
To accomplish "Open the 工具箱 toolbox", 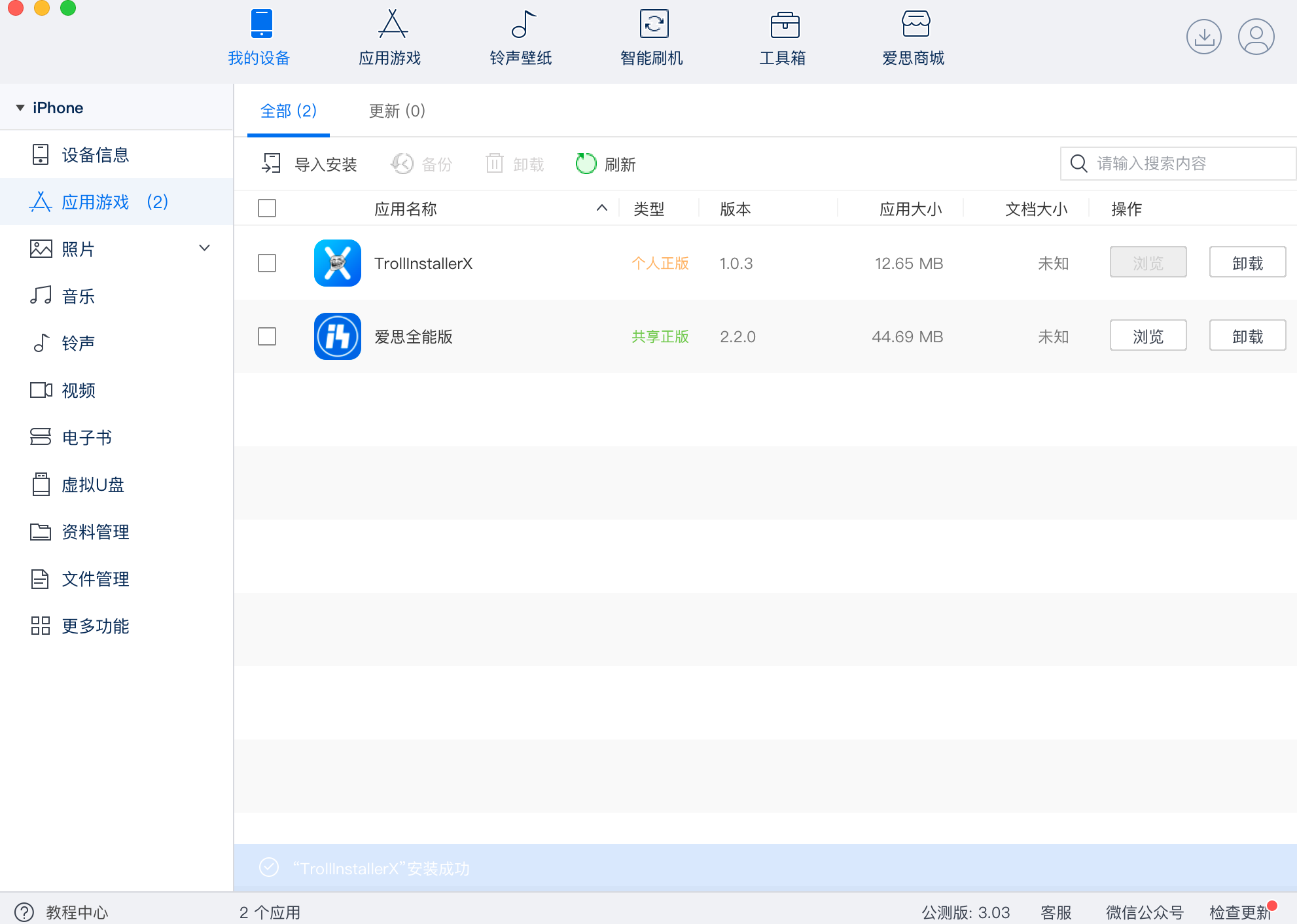I will [x=783, y=37].
